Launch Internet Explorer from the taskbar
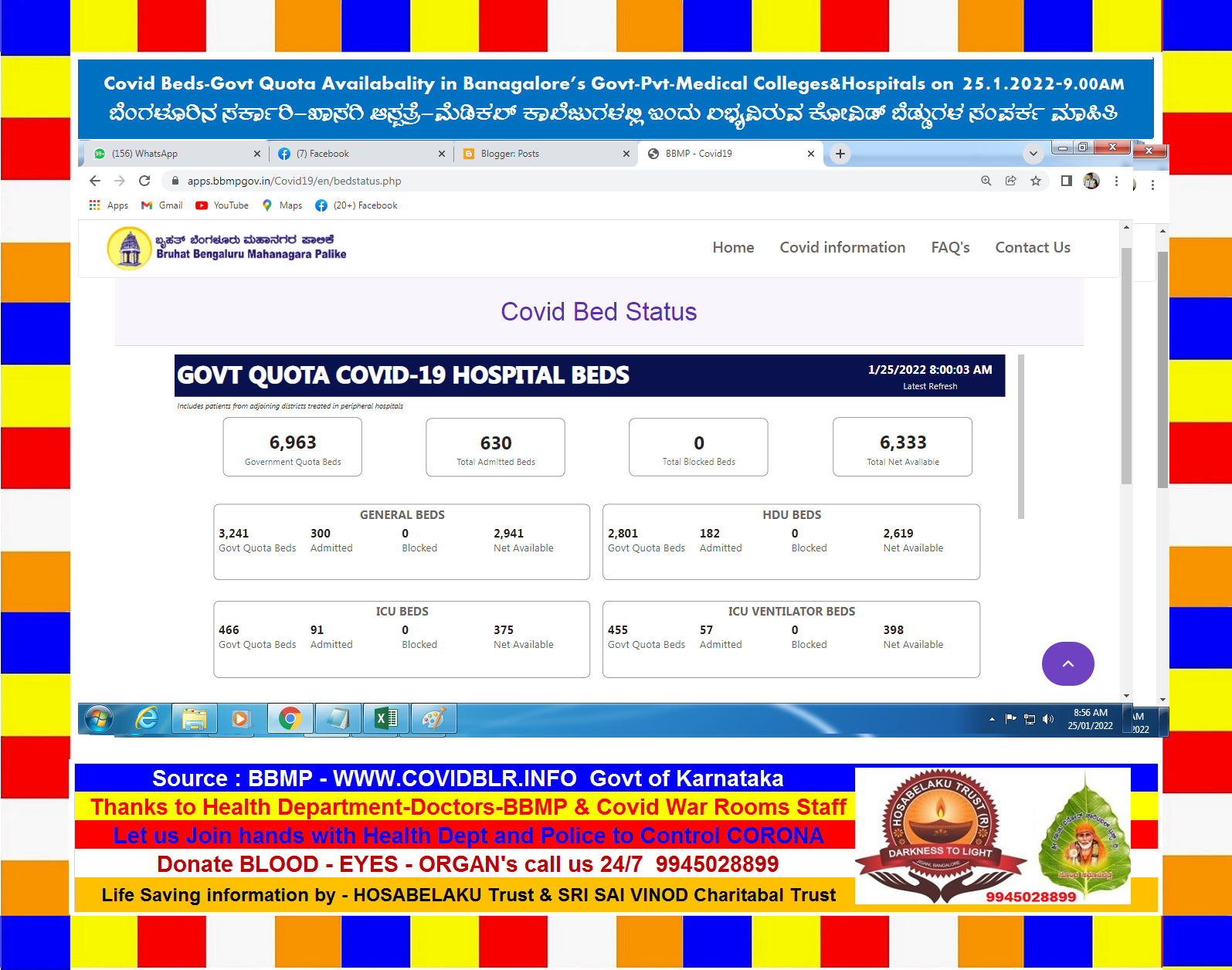1232x970 pixels. (147, 719)
